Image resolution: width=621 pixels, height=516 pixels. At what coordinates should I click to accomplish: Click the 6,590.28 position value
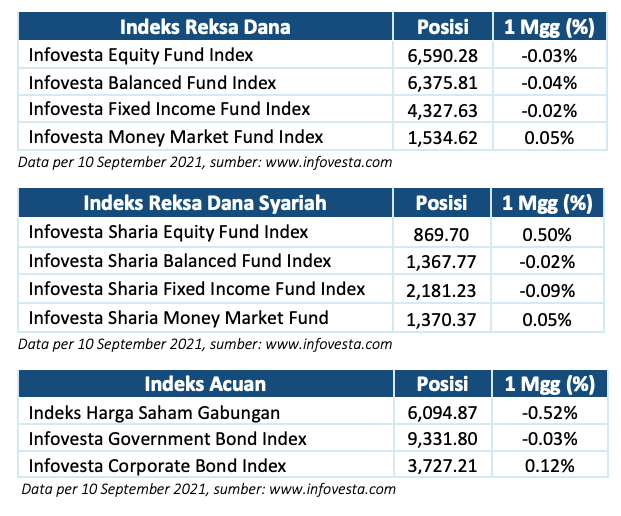(x=442, y=56)
